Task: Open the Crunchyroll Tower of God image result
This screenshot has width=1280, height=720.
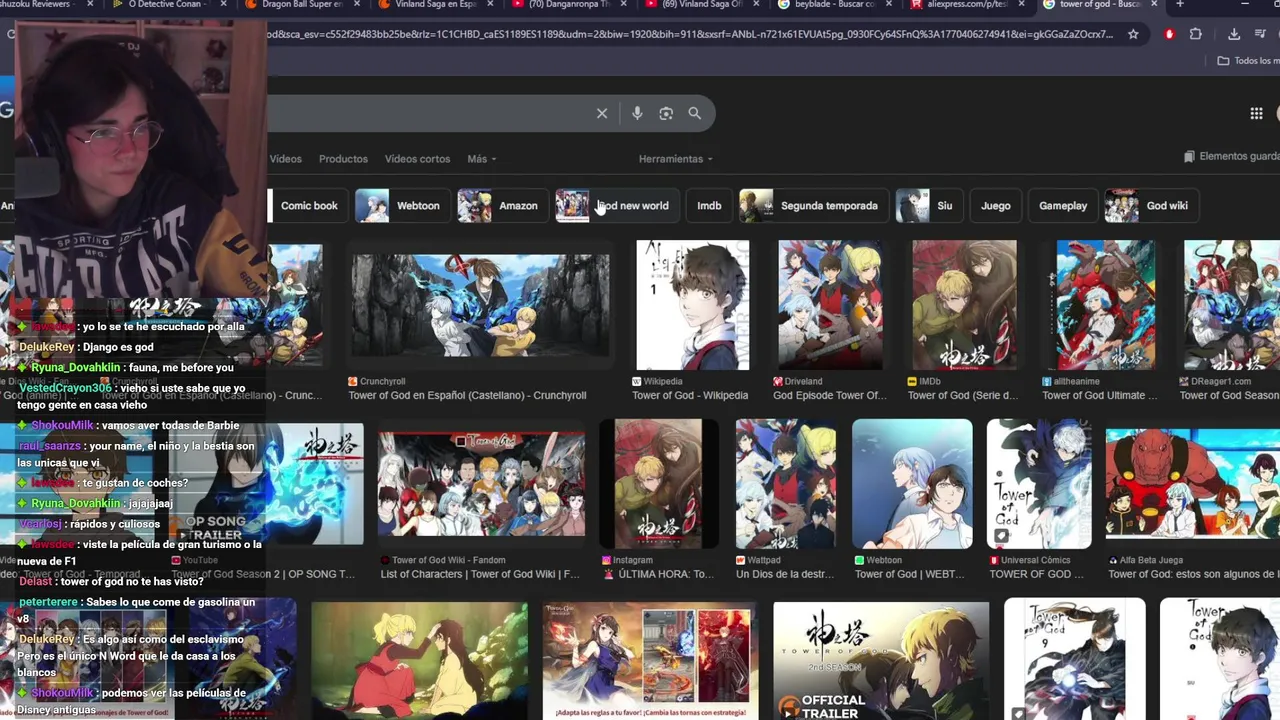Action: click(480, 306)
